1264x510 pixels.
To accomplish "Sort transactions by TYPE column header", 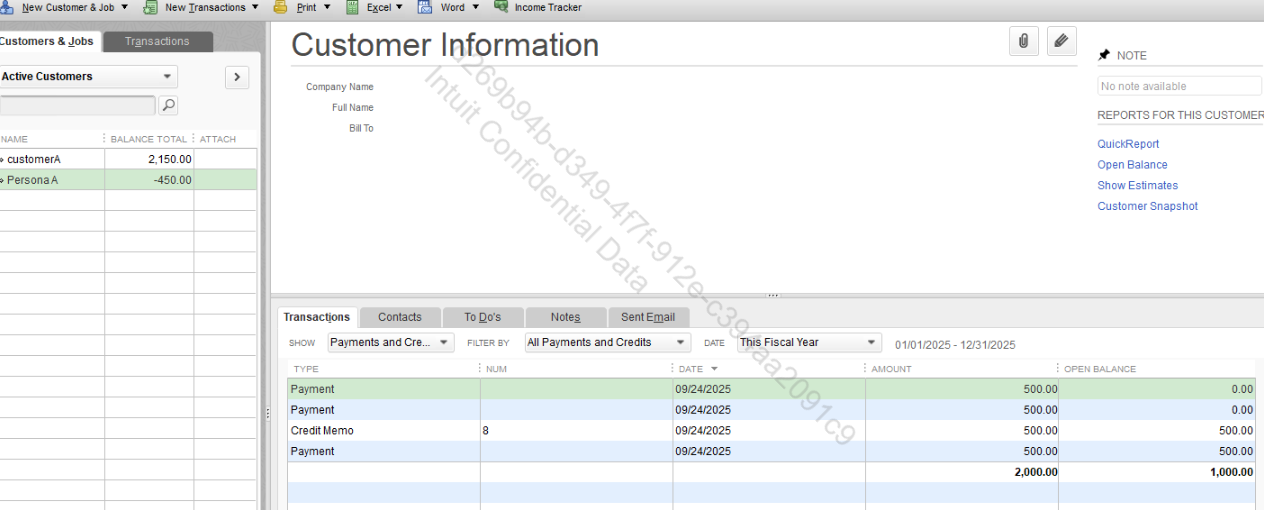I will (382, 369).
